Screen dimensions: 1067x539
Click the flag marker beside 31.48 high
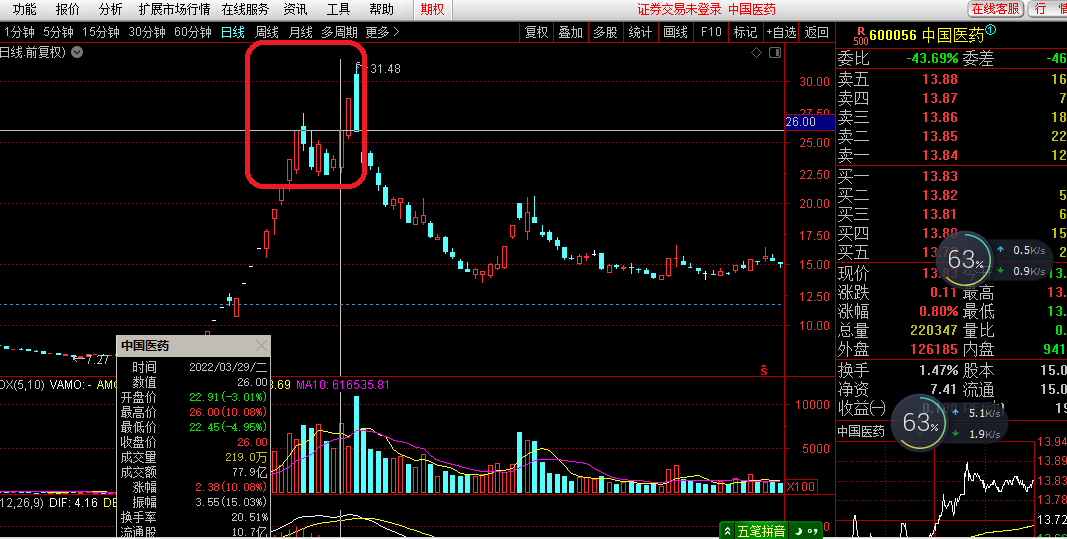click(x=359, y=65)
